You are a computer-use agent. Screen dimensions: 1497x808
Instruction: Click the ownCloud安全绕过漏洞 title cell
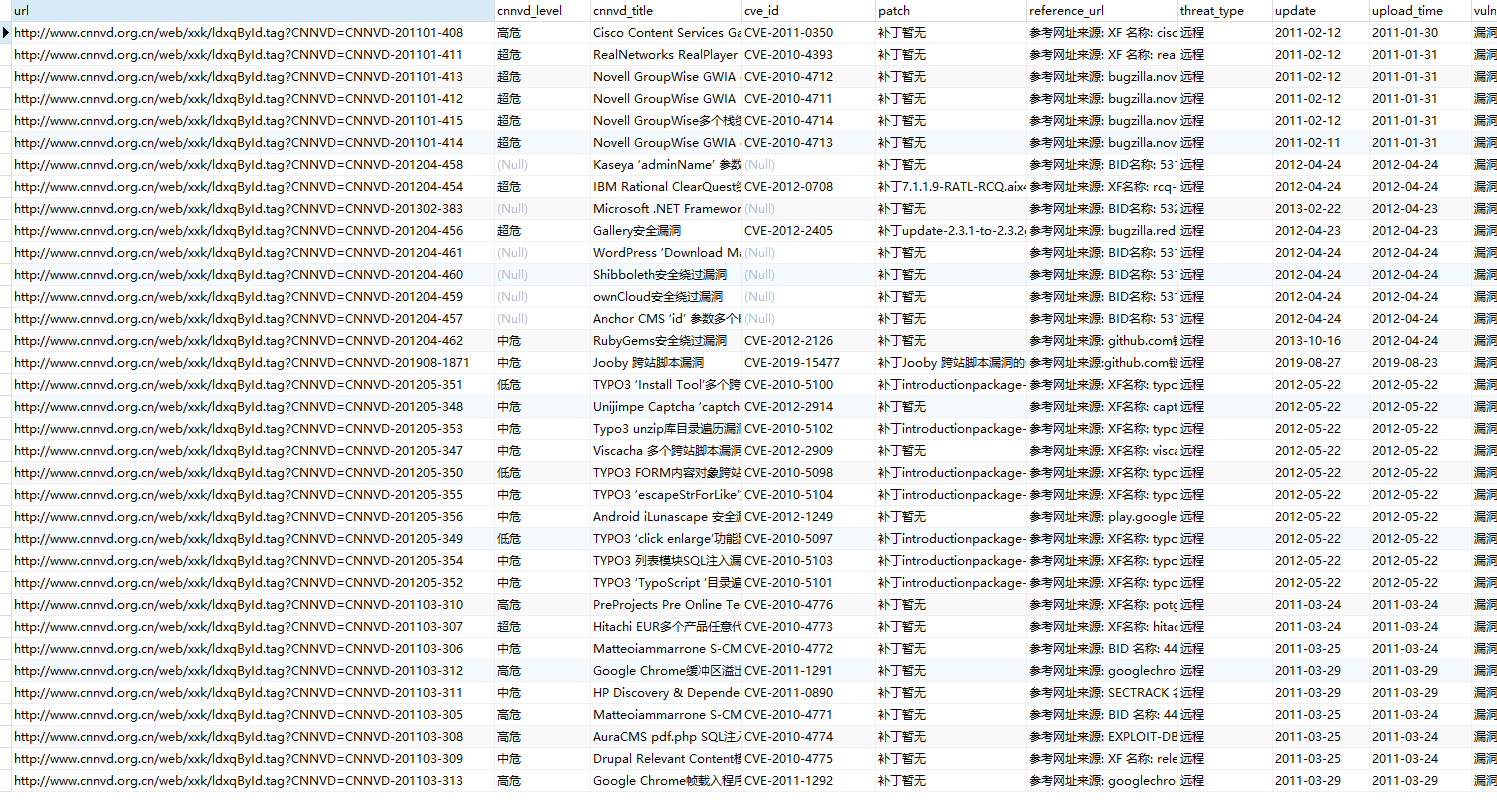click(x=666, y=297)
